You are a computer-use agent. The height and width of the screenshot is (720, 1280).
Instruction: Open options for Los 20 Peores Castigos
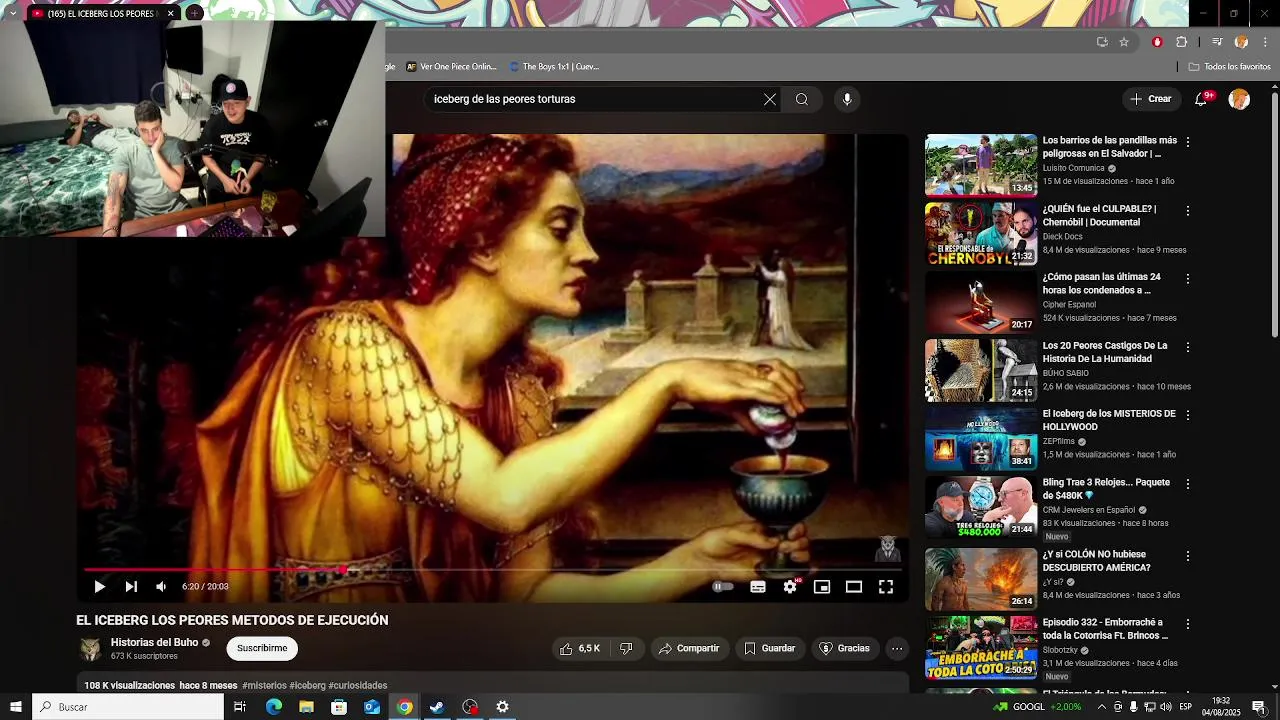tap(1188, 347)
